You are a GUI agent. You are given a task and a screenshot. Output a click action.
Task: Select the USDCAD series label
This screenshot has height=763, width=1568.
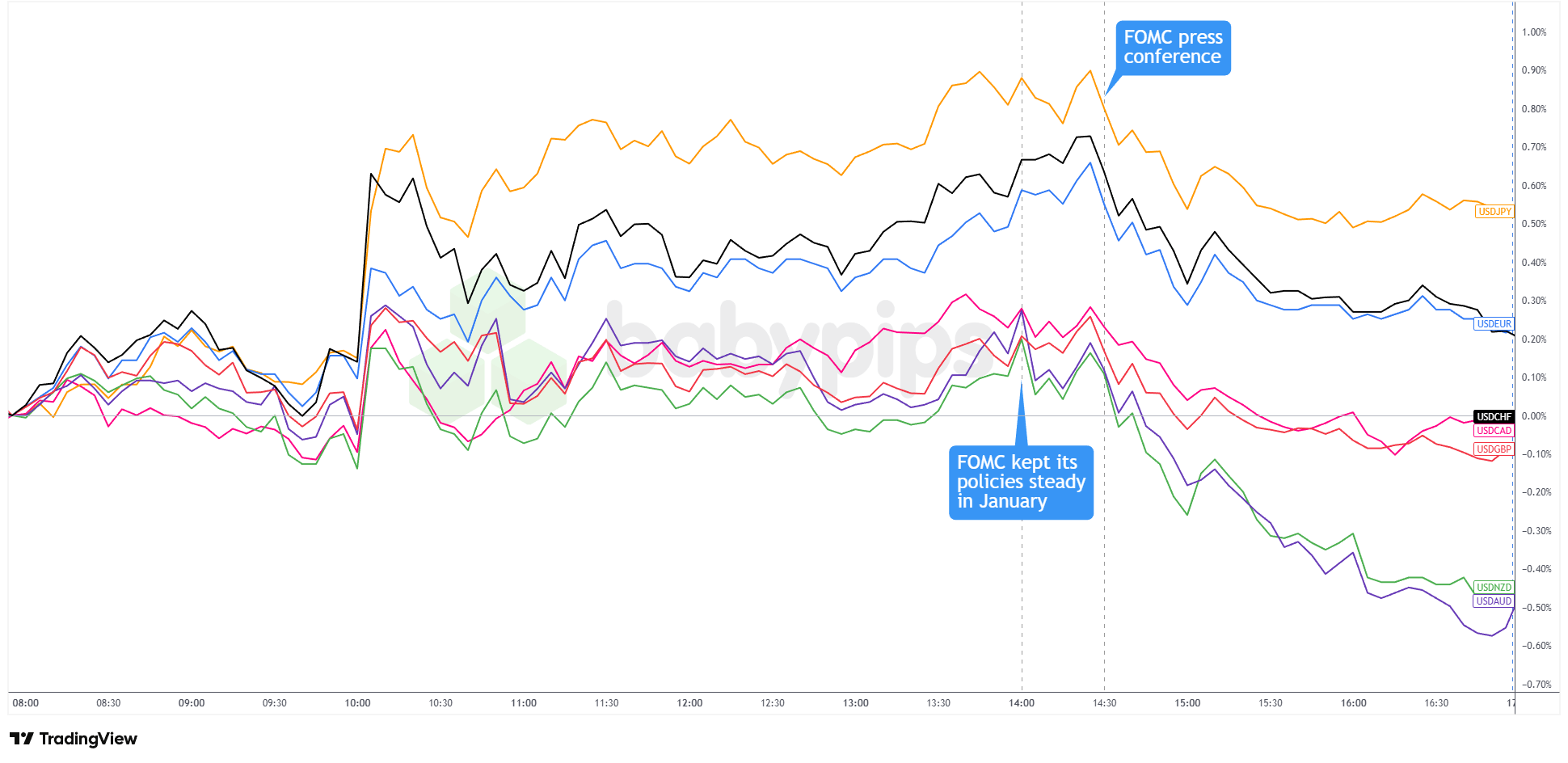click(1494, 431)
